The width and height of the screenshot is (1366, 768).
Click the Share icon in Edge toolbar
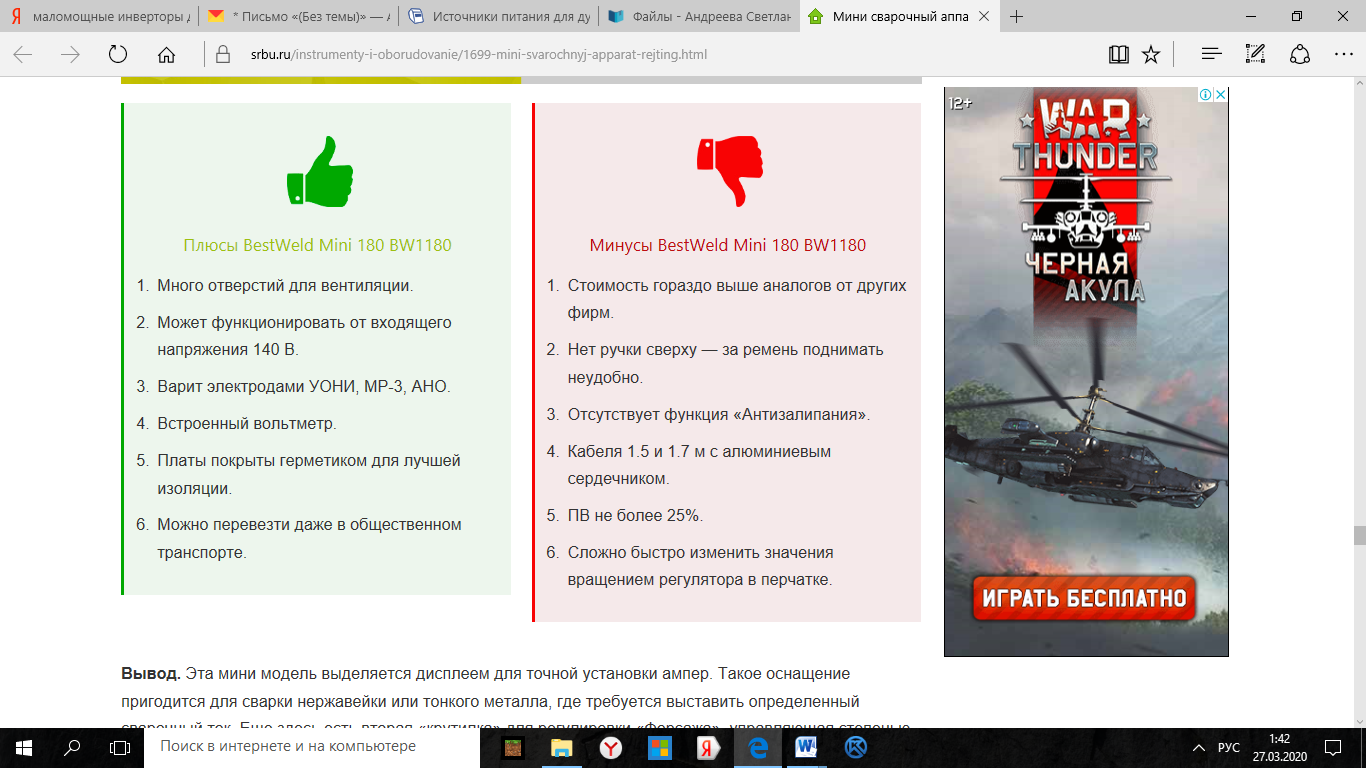[1300, 54]
